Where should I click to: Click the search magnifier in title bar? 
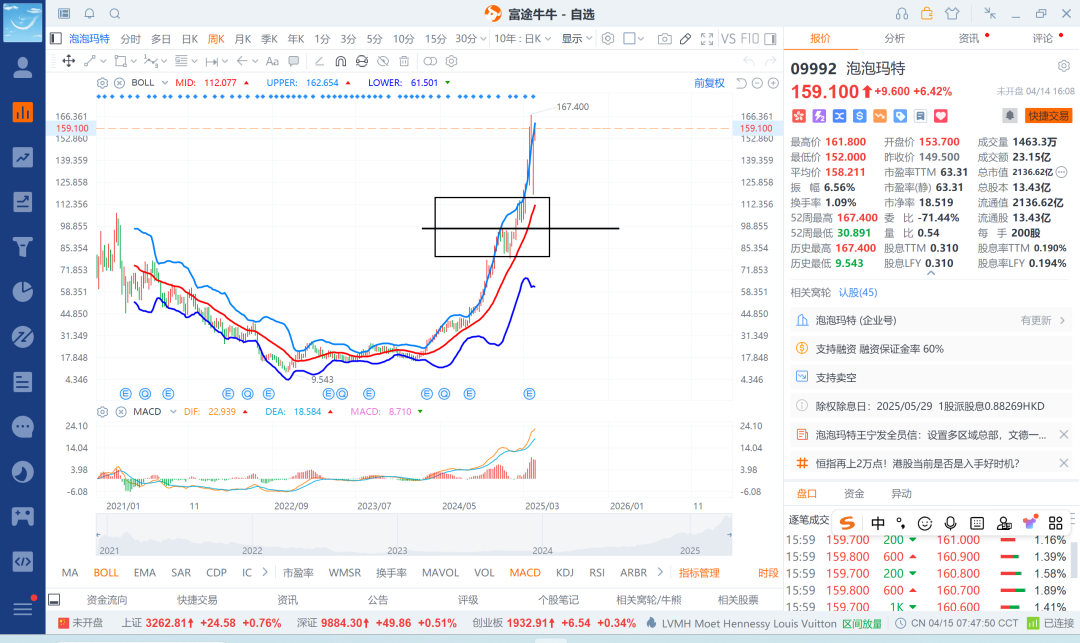click(x=115, y=14)
